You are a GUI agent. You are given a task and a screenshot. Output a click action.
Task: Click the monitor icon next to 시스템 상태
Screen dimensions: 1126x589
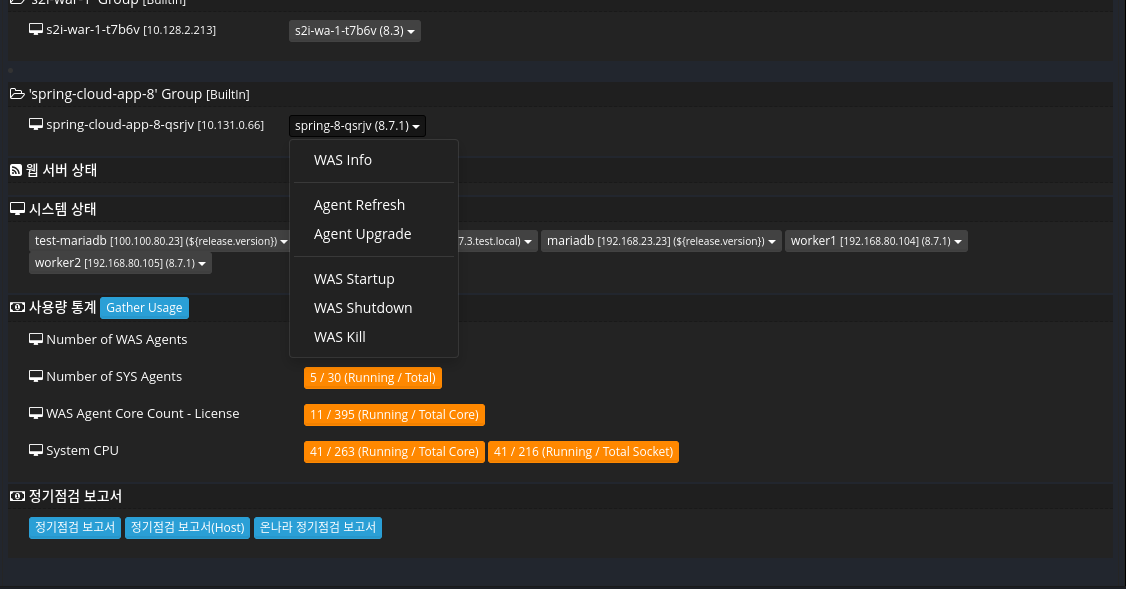pyautogui.click(x=17, y=209)
